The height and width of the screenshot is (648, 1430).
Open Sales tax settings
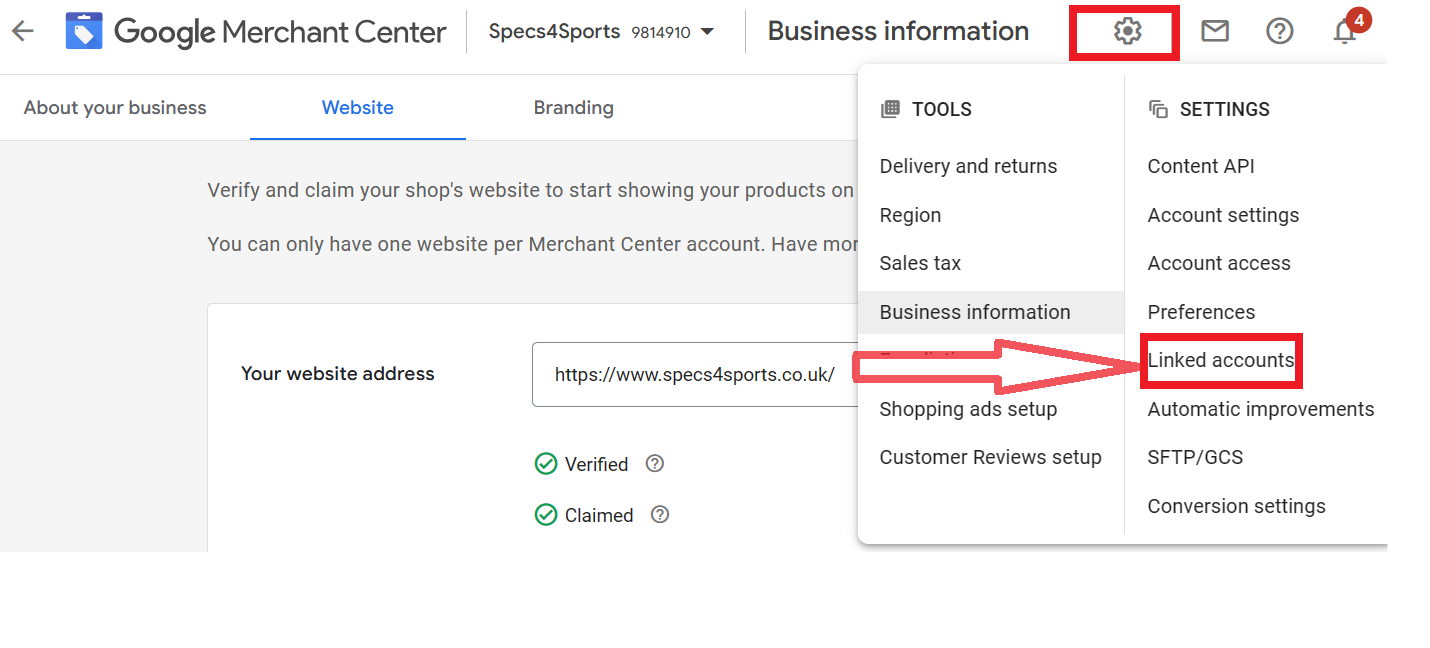point(919,262)
